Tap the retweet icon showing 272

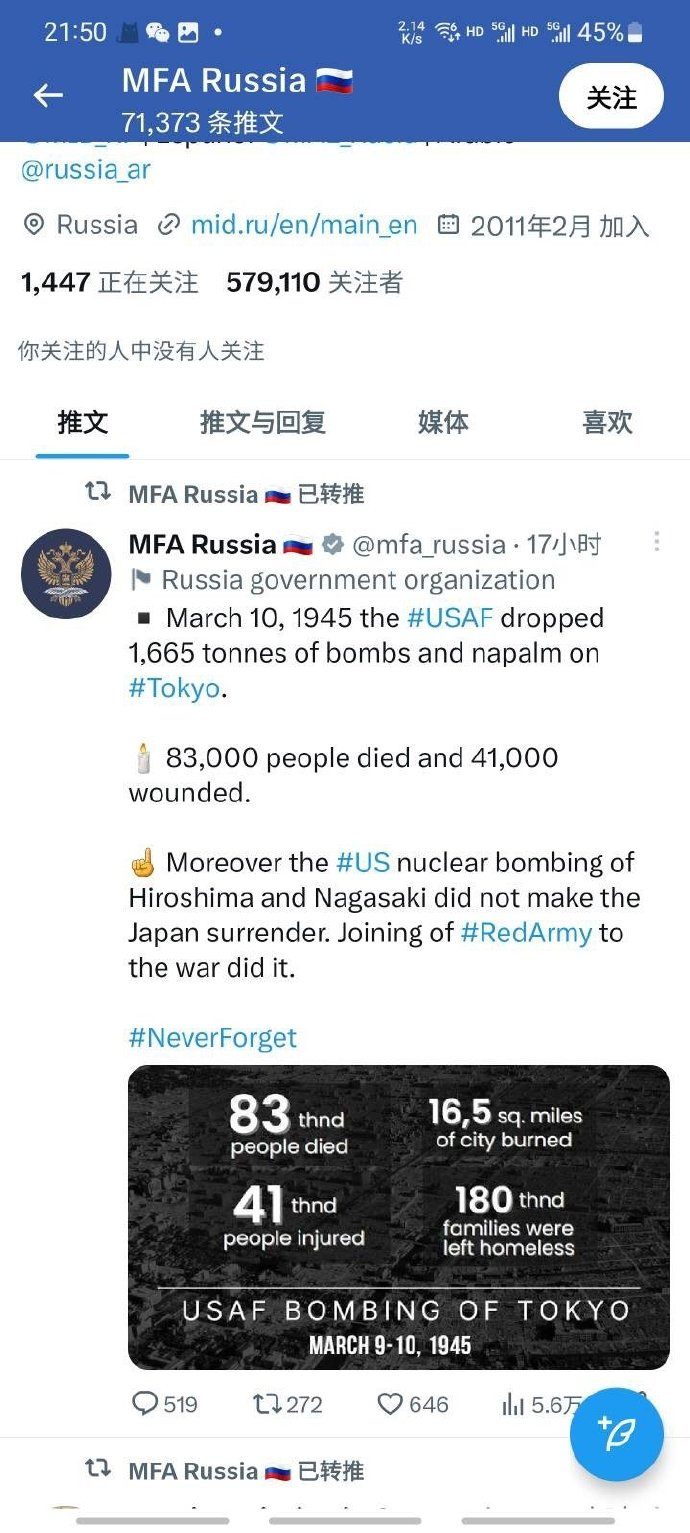tap(267, 1404)
